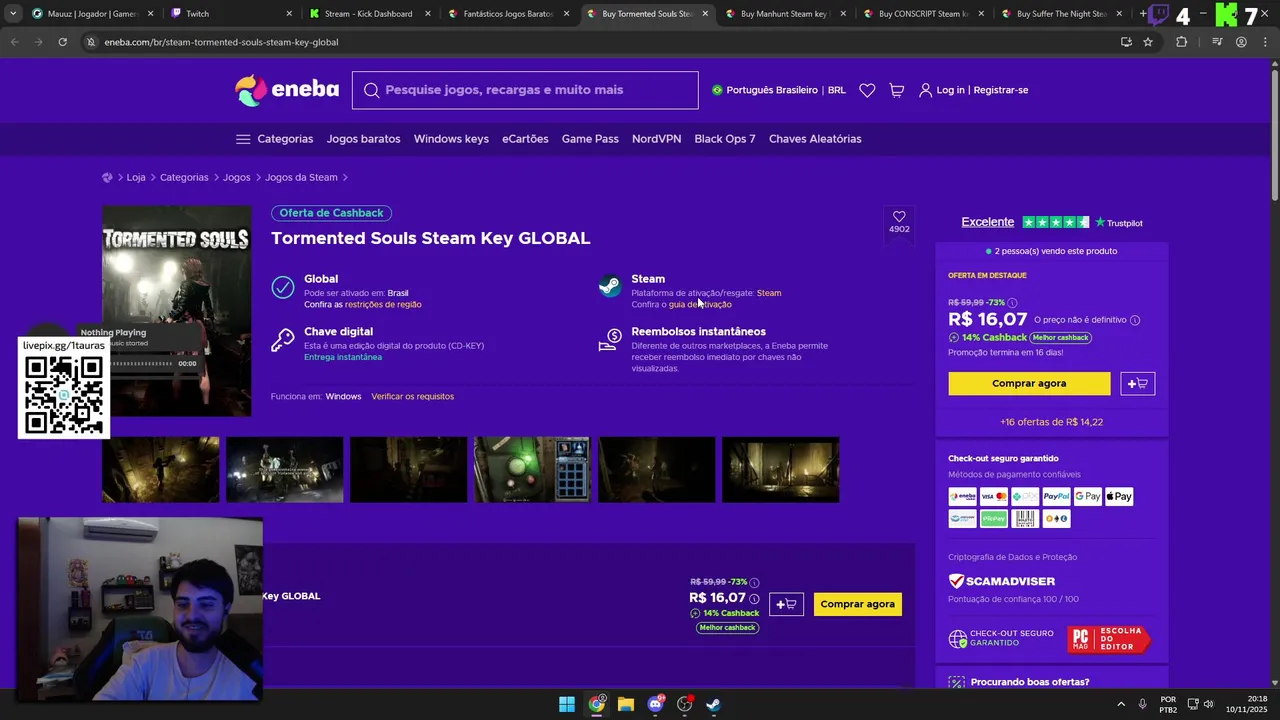Click the Eneba logo
This screenshot has width=1280, height=720.
pyautogui.click(x=287, y=90)
